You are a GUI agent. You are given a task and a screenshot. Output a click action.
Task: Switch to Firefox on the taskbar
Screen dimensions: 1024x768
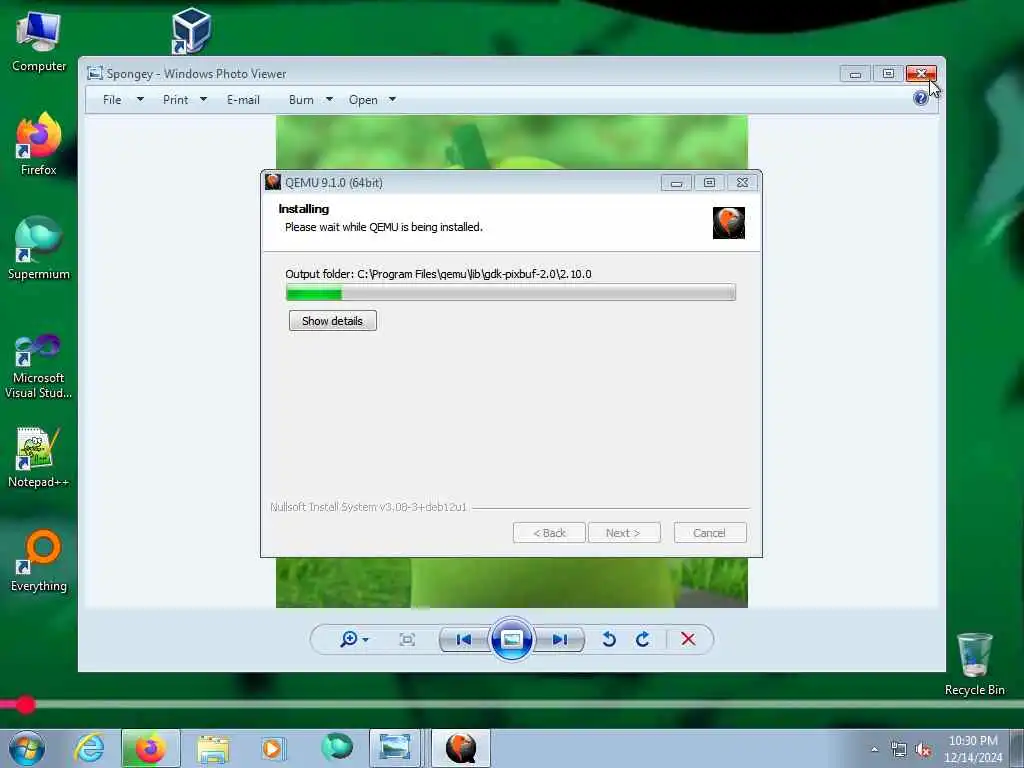(150, 748)
